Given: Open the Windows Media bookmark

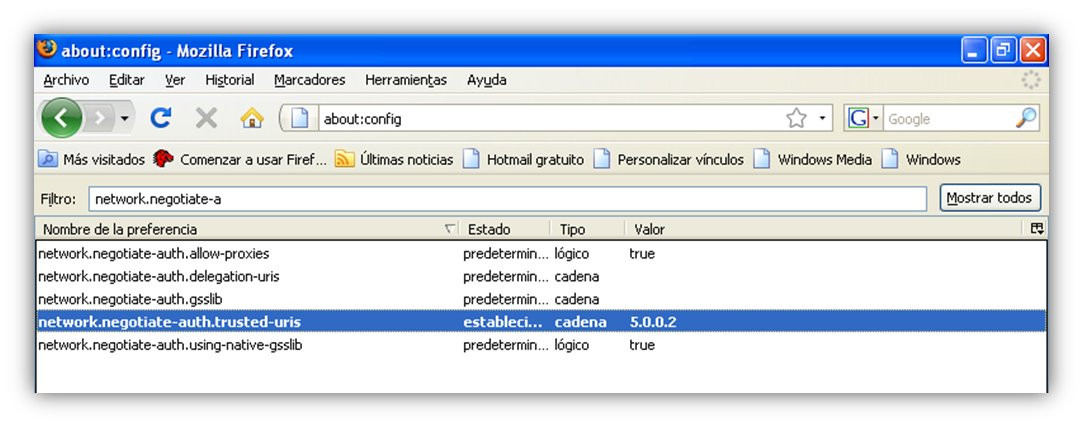Looking at the screenshot, I should pos(812,160).
